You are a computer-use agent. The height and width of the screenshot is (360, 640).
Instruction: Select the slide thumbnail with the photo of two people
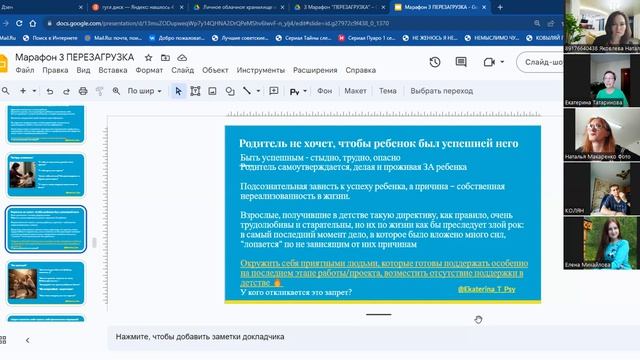[46, 175]
